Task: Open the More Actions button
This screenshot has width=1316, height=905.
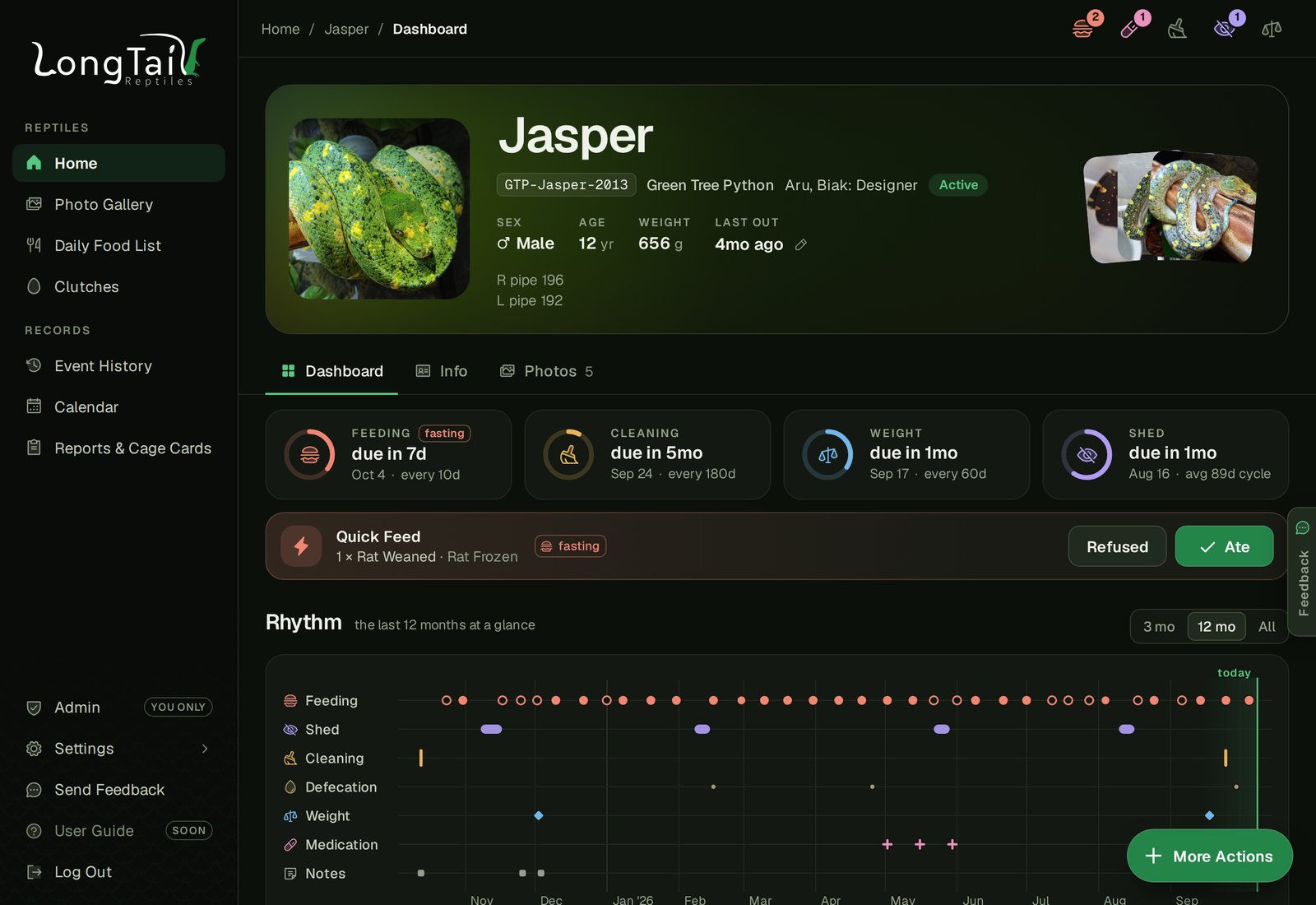Action: tap(1209, 856)
